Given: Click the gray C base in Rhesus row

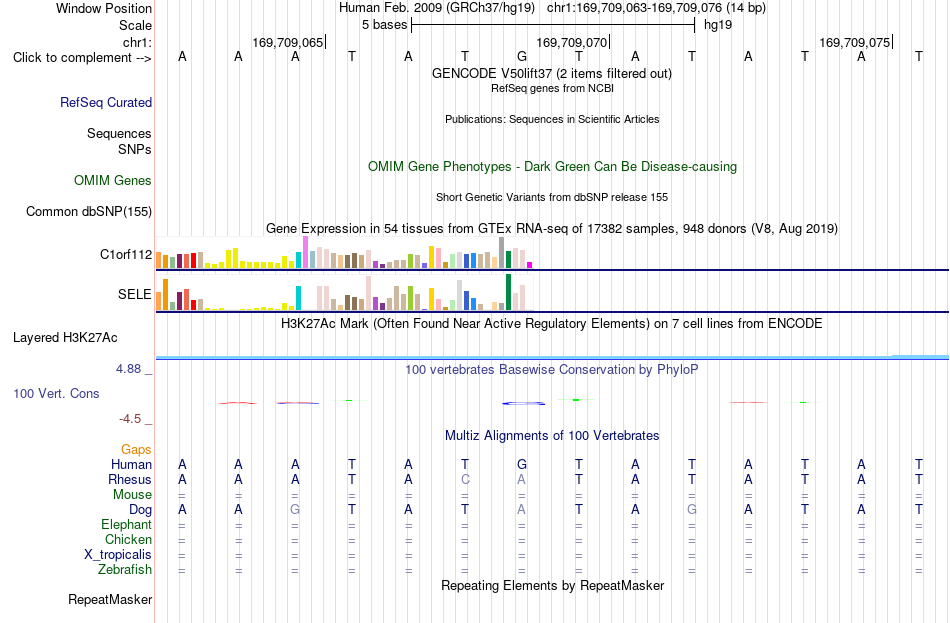Looking at the screenshot, I should 465,479.
